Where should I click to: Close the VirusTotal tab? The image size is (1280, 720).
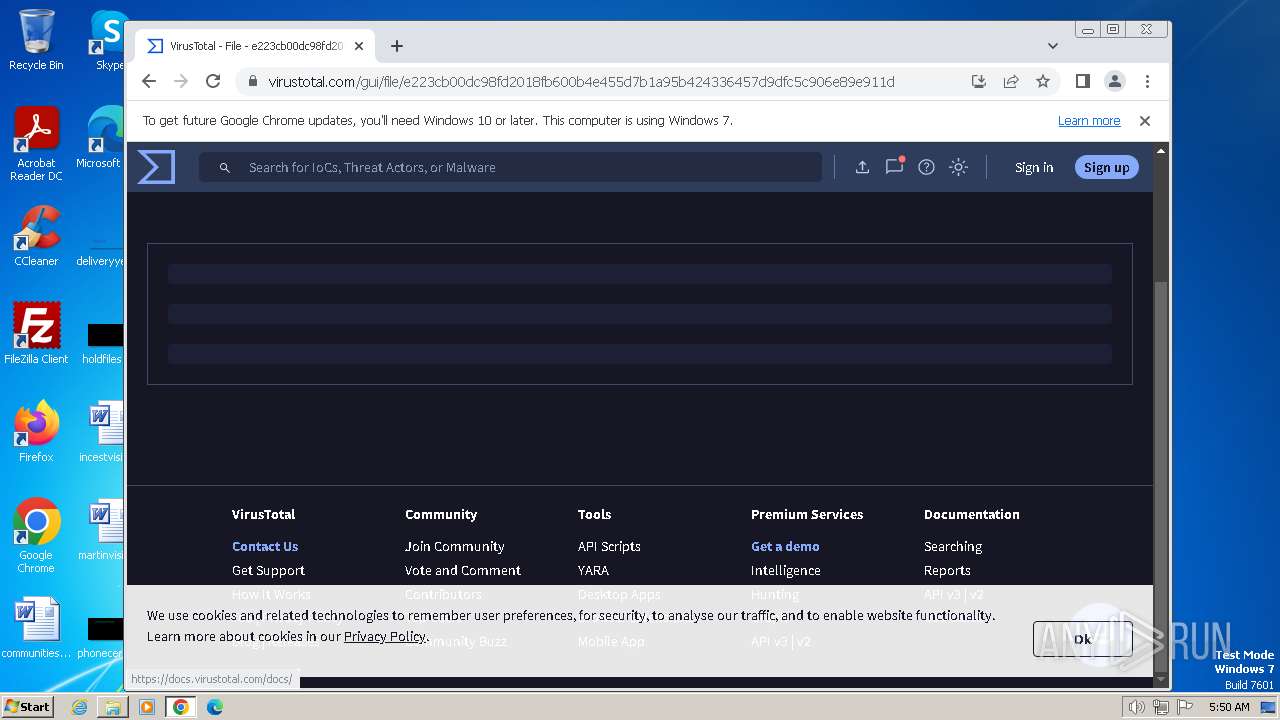359,46
